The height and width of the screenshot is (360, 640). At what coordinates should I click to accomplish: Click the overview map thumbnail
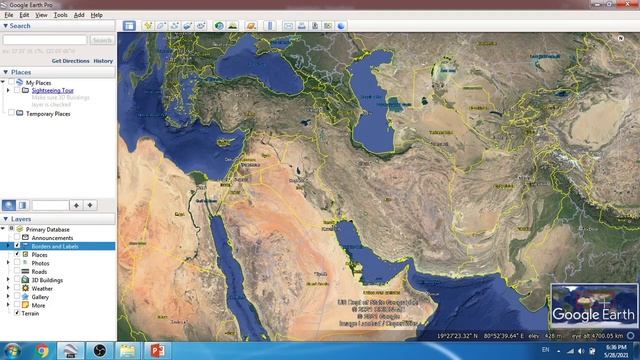594,306
